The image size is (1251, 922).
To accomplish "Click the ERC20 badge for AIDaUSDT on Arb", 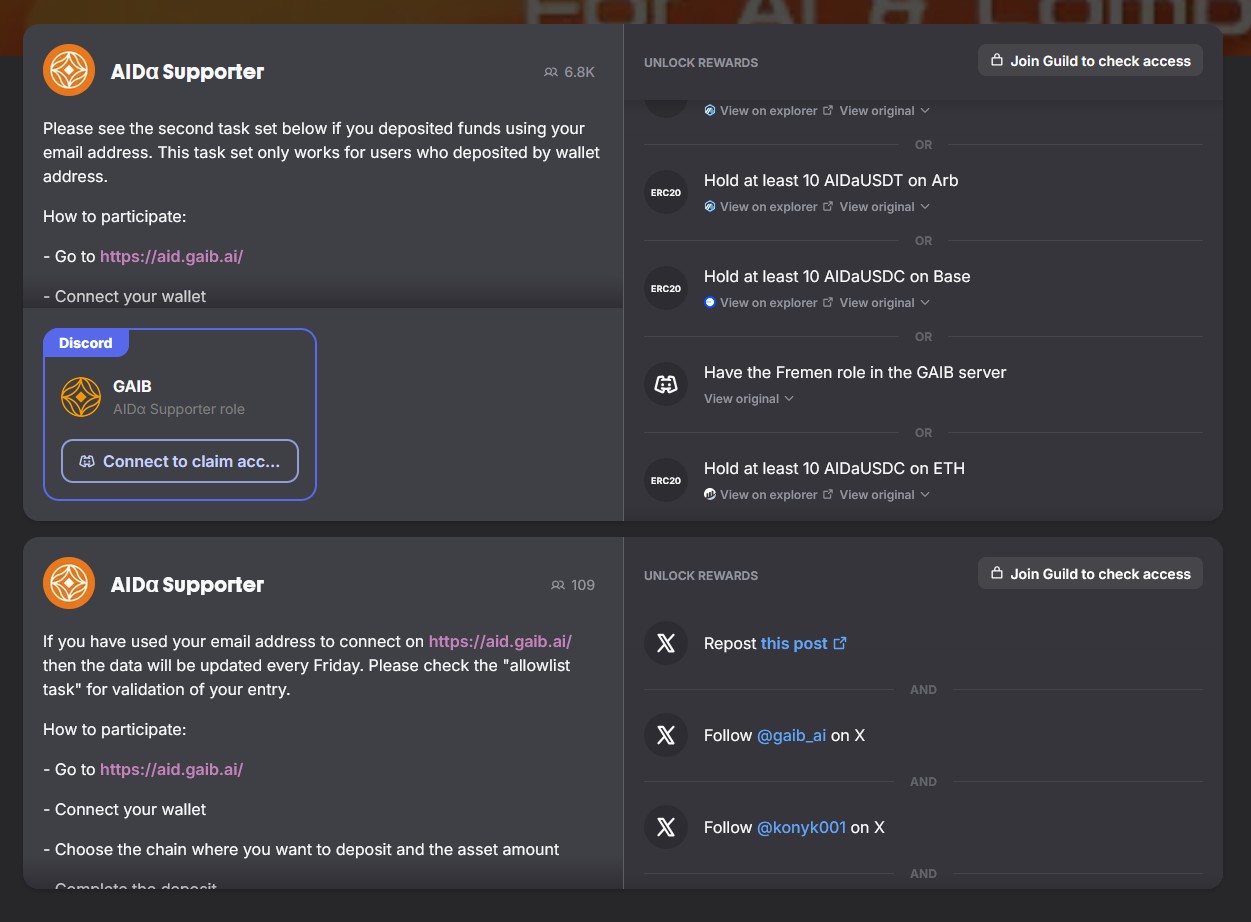I will [x=666, y=192].
